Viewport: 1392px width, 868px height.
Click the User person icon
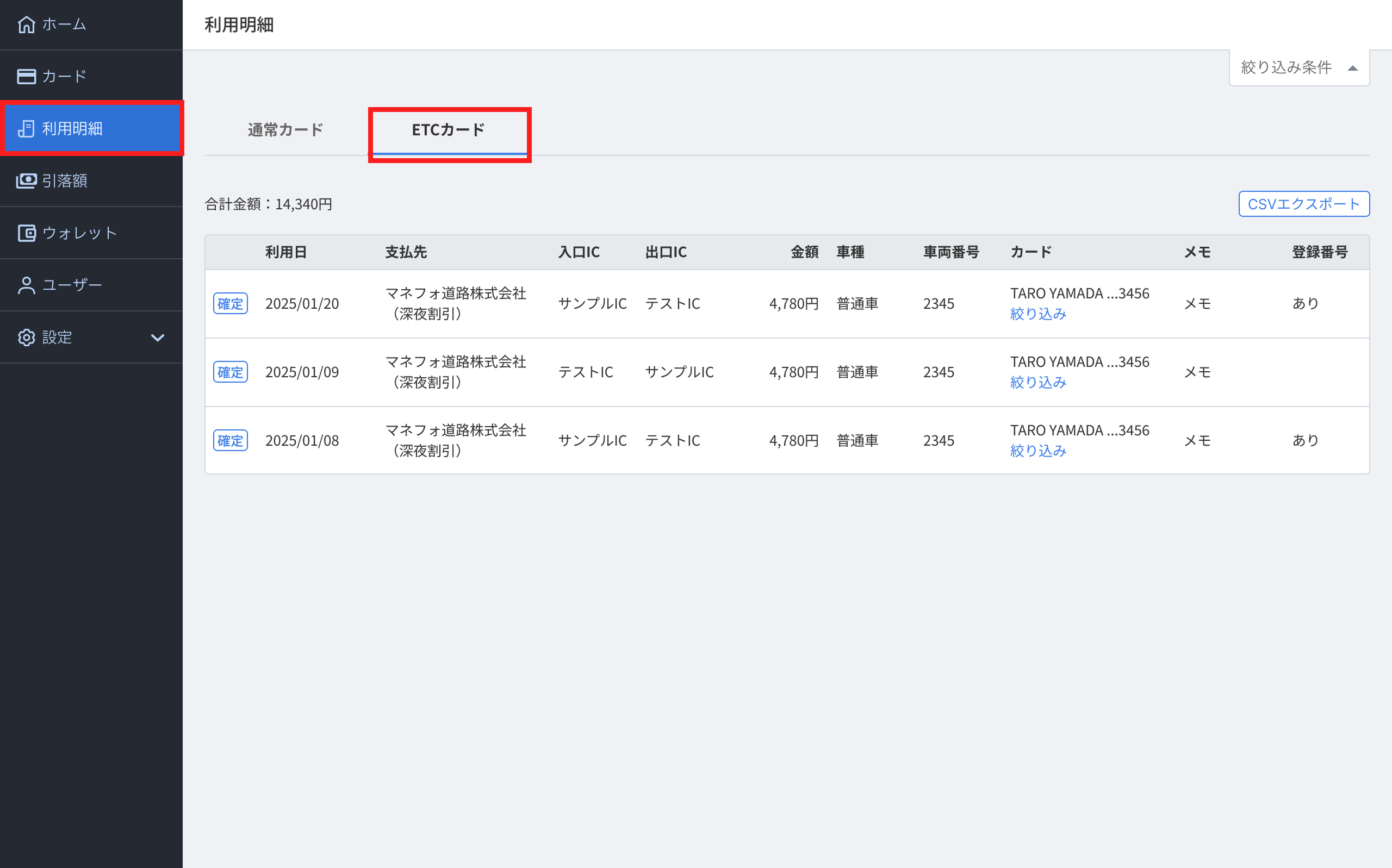pyautogui.click(x=27, y=285)
